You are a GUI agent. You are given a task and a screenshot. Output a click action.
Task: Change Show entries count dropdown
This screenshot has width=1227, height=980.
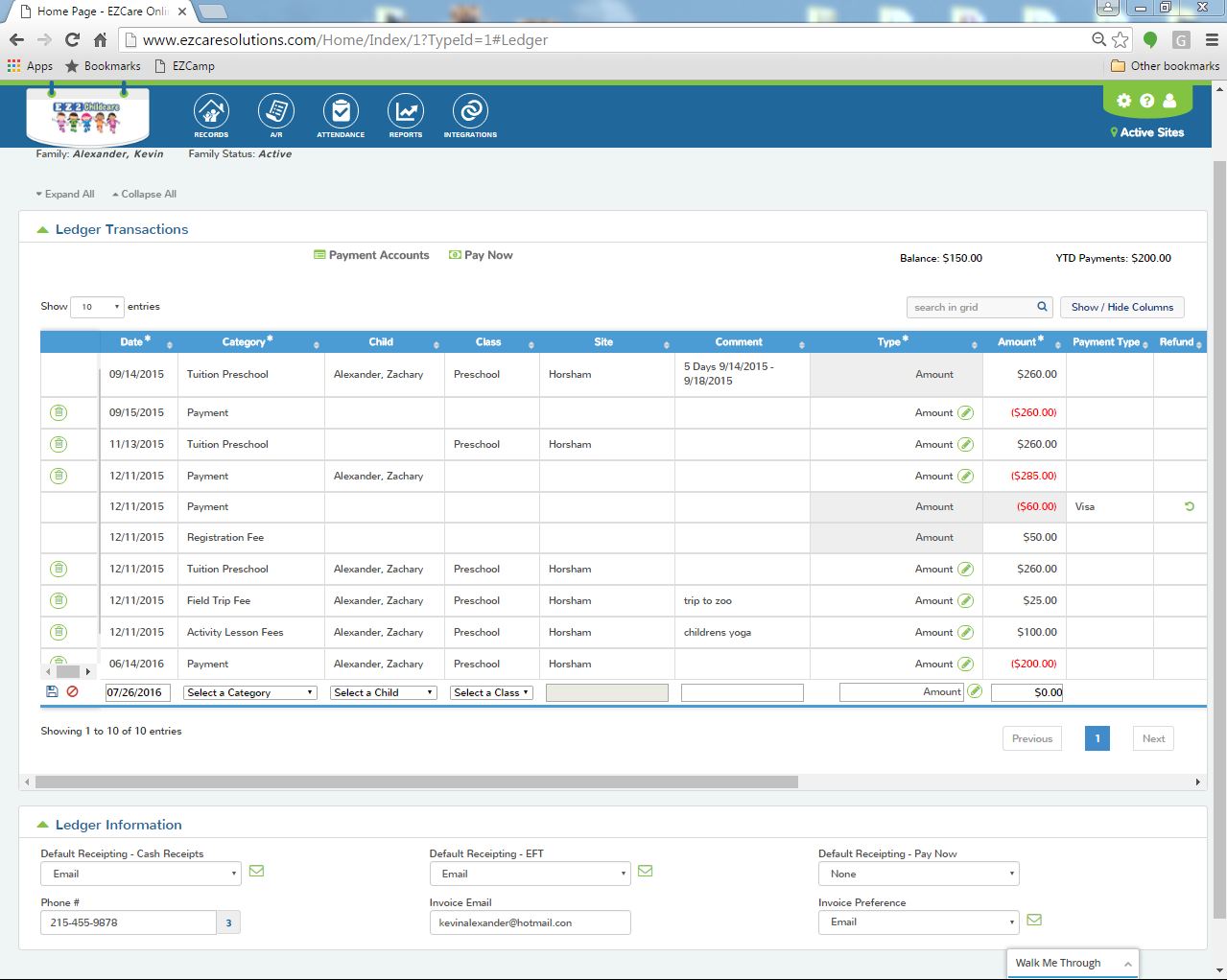pos(97,307)
